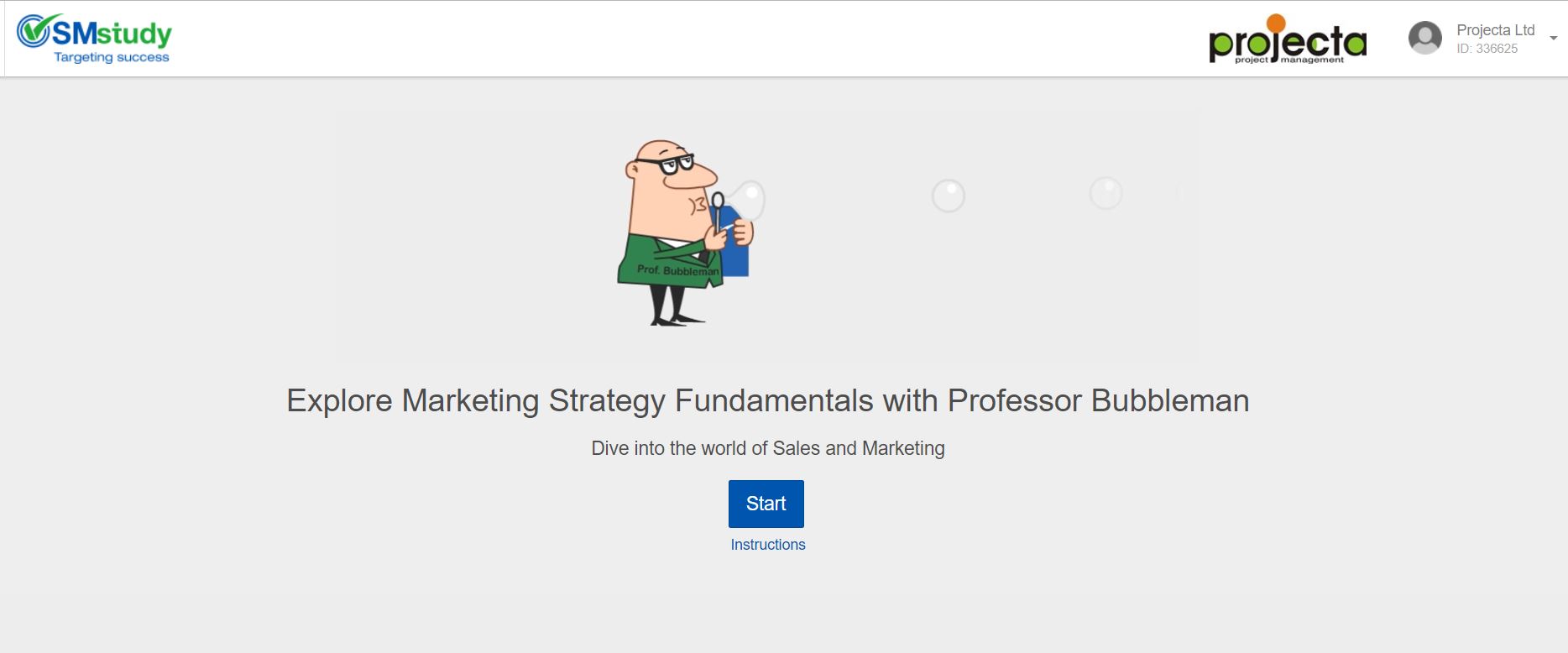Click the Explore Marketing Strategy Fundamentals heading
This screenshot has width=1568, height=653.
(x=767, y=400)
